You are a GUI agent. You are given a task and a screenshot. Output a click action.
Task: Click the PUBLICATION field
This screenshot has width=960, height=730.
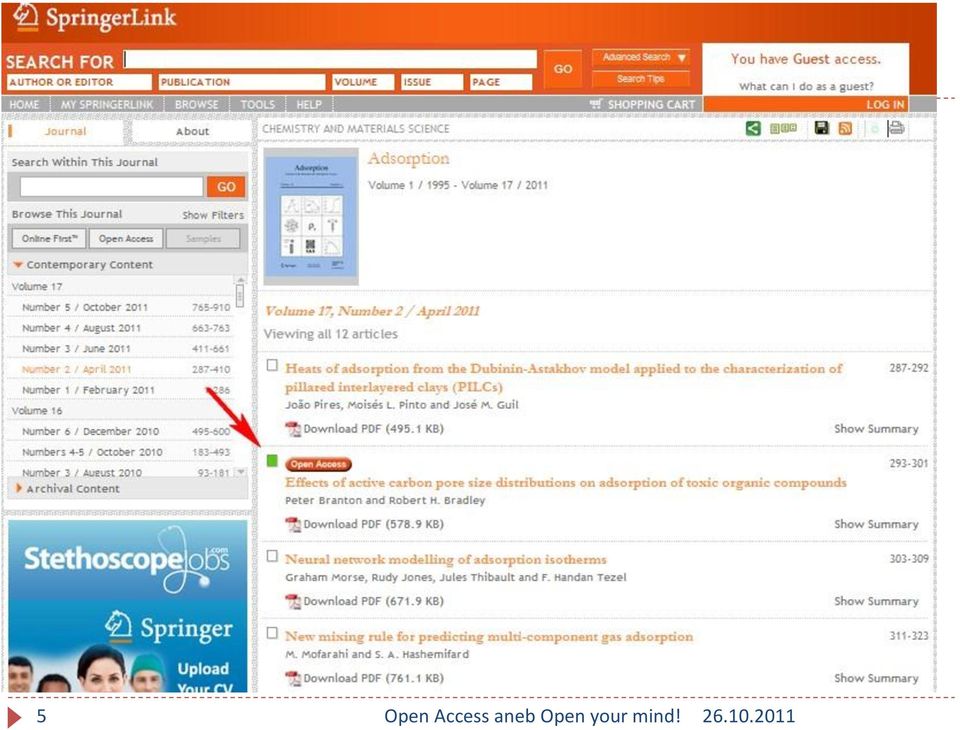pyautogui.click(x=242, y=82)
